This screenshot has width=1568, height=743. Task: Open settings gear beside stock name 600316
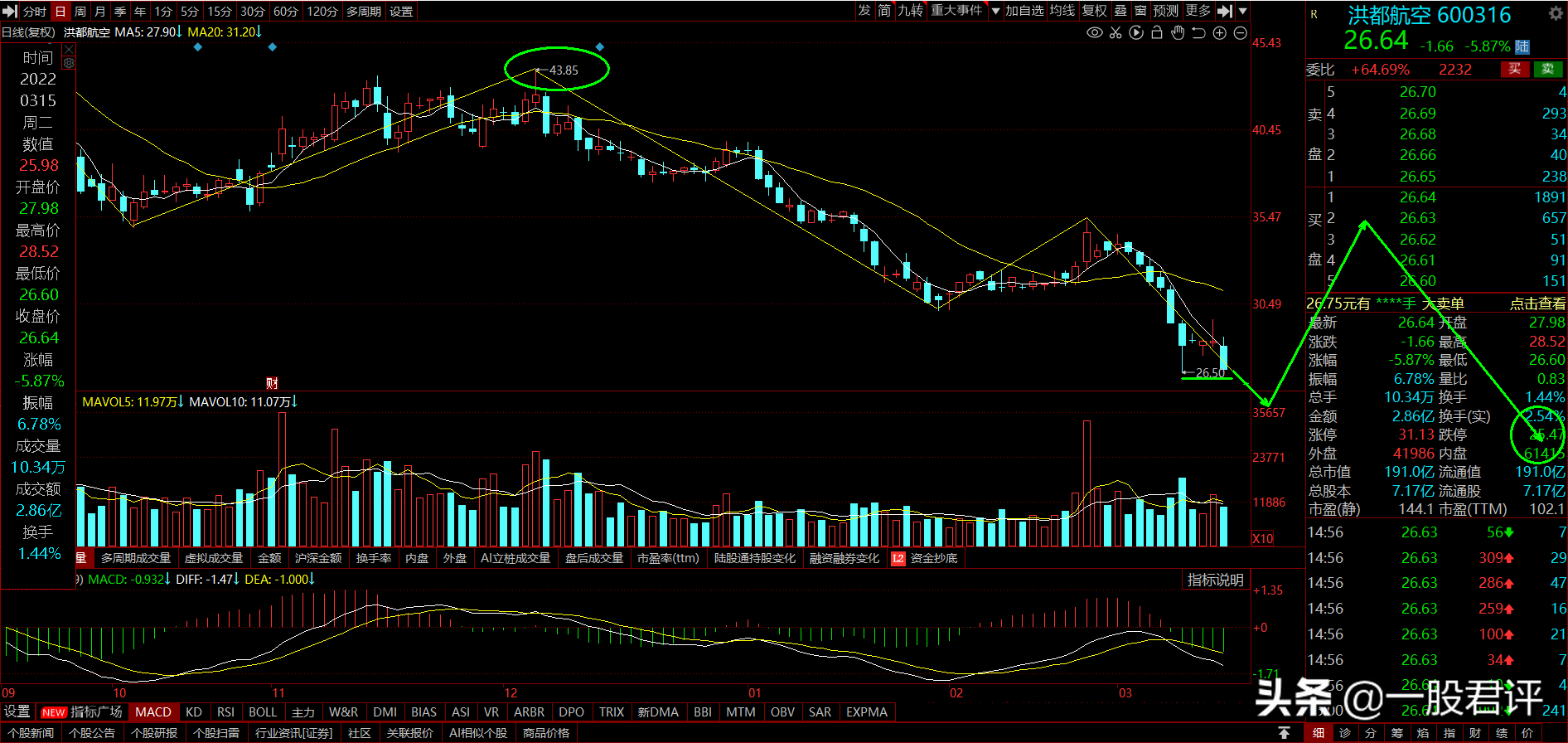coord(1556,13)
